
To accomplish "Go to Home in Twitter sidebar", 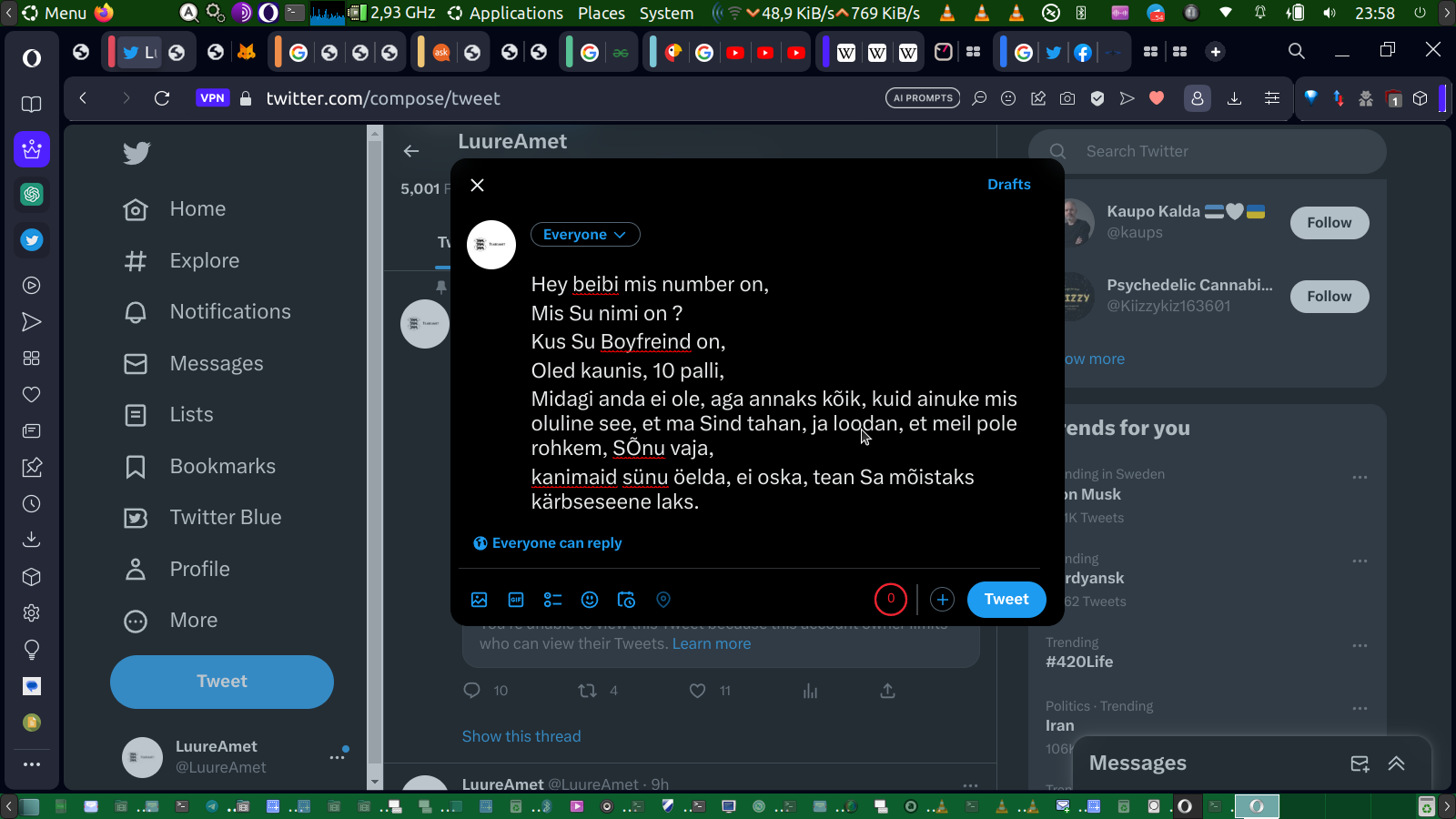I will pyautogui.click(x=175, y=209).
